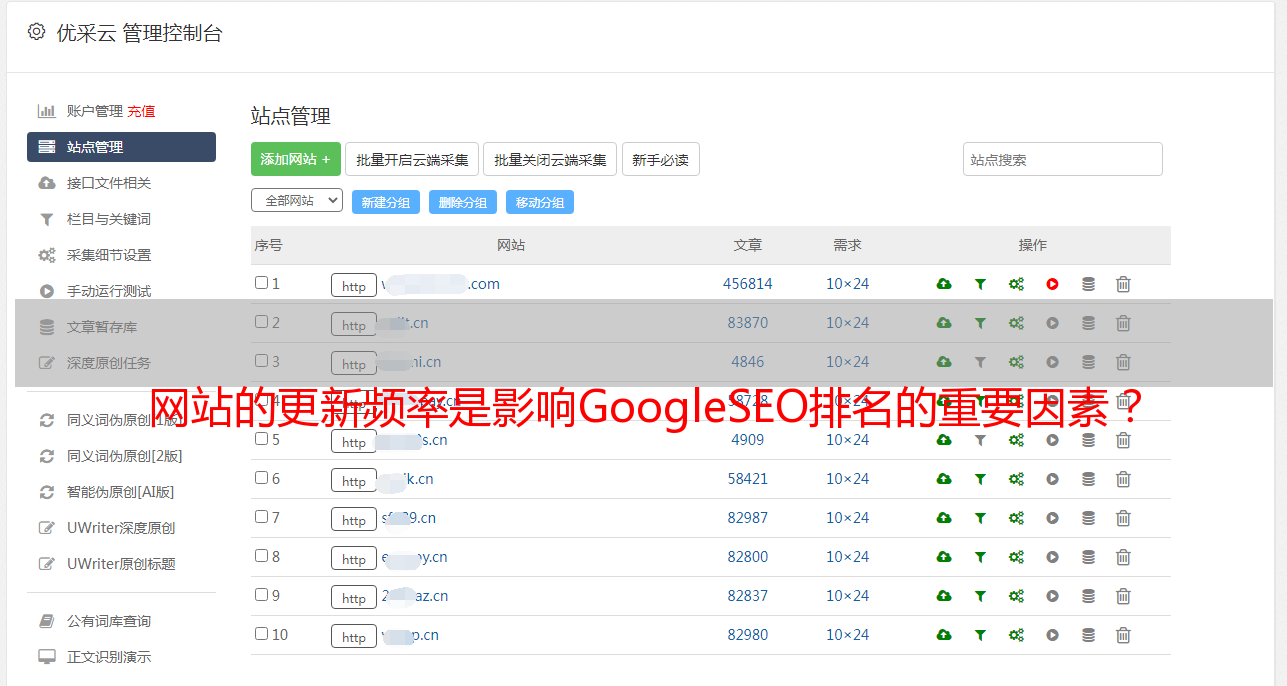Viewport: 1287px width, 686px height.
Task: Click the http protocol selector in row 8
Action: (x=354, y=559)
